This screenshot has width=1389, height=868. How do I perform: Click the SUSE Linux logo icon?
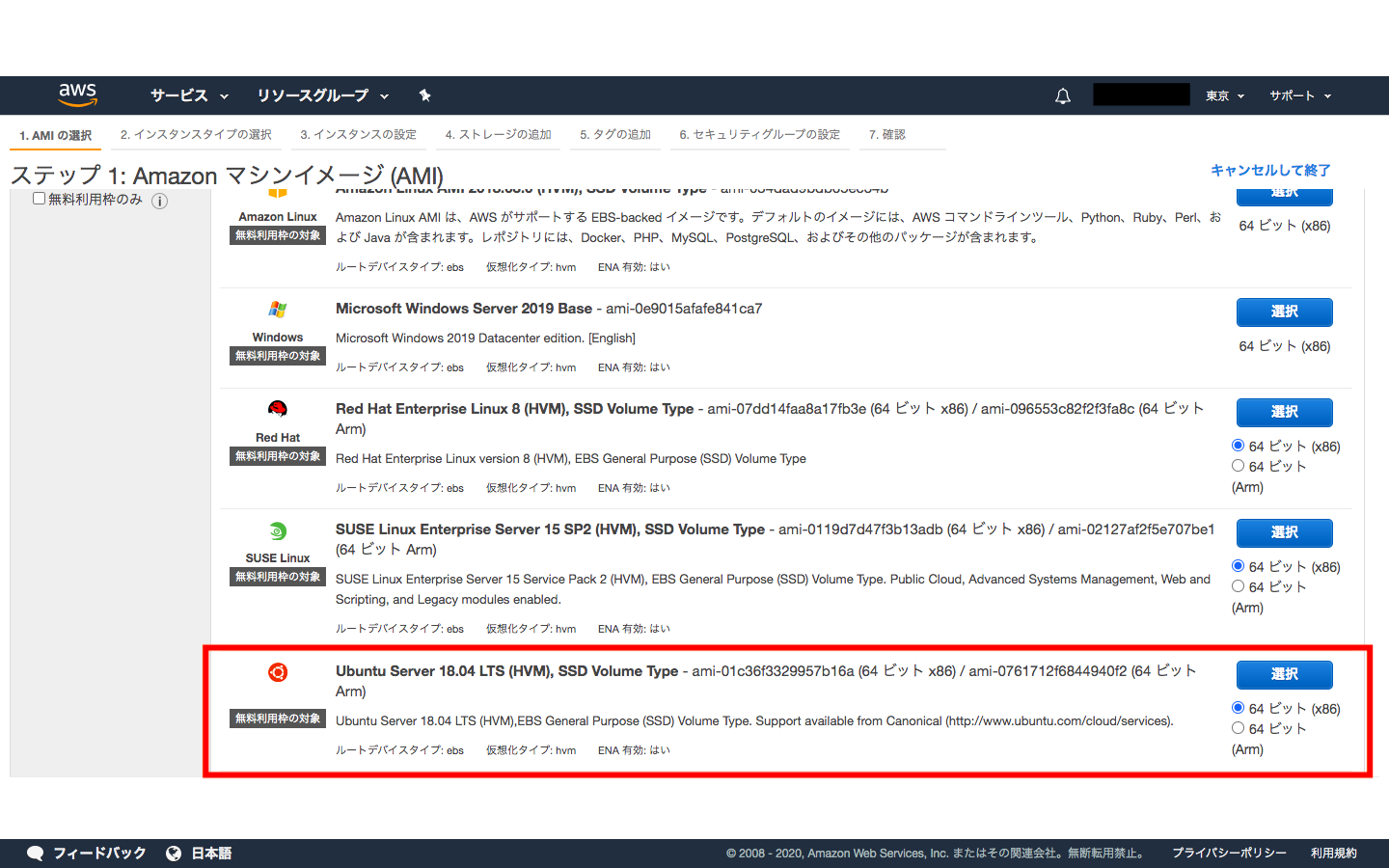point(278,530)
